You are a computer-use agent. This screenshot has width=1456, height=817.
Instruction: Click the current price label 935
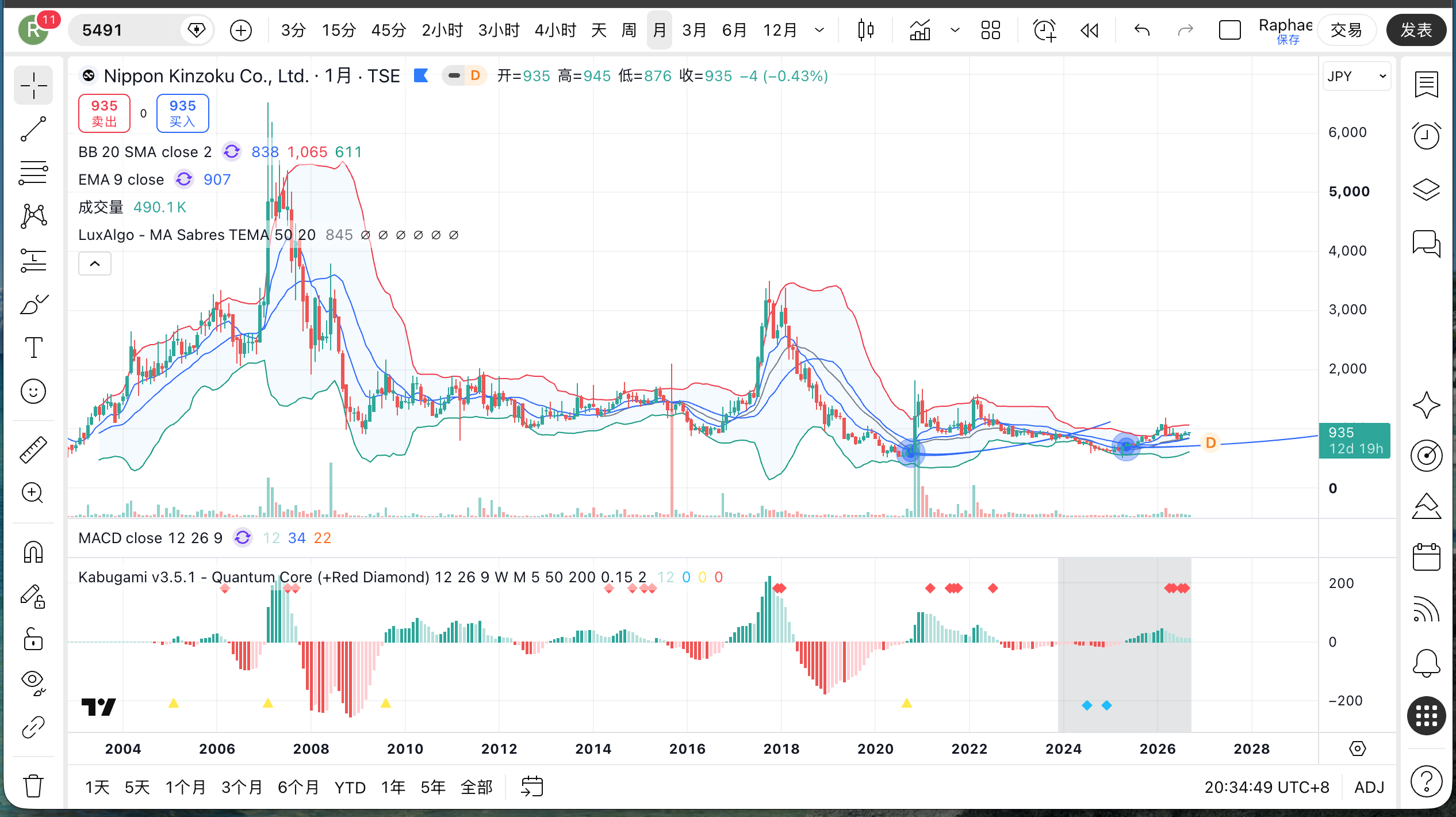(1354, 441)
